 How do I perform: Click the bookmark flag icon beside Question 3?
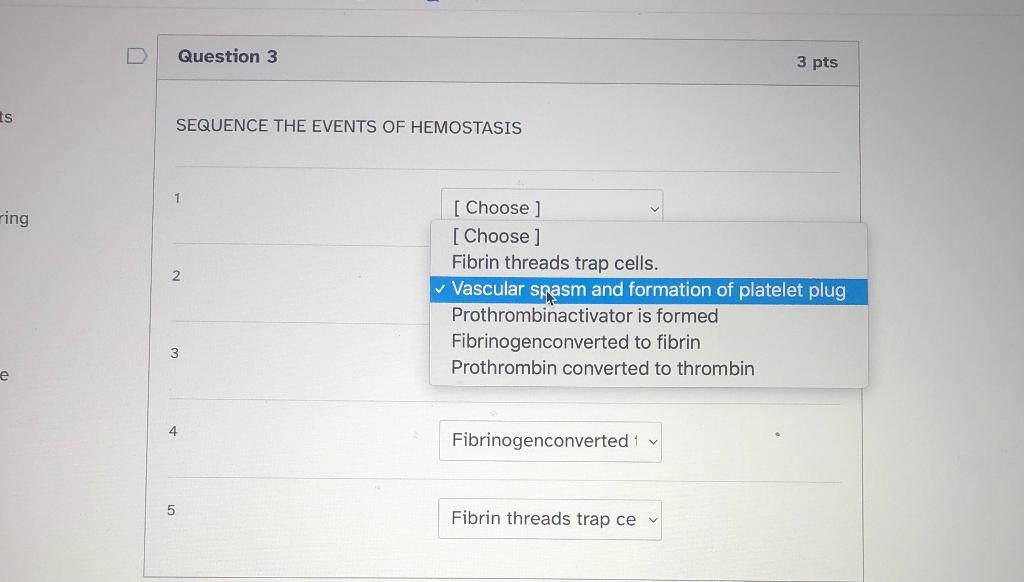tap(137, 56)
